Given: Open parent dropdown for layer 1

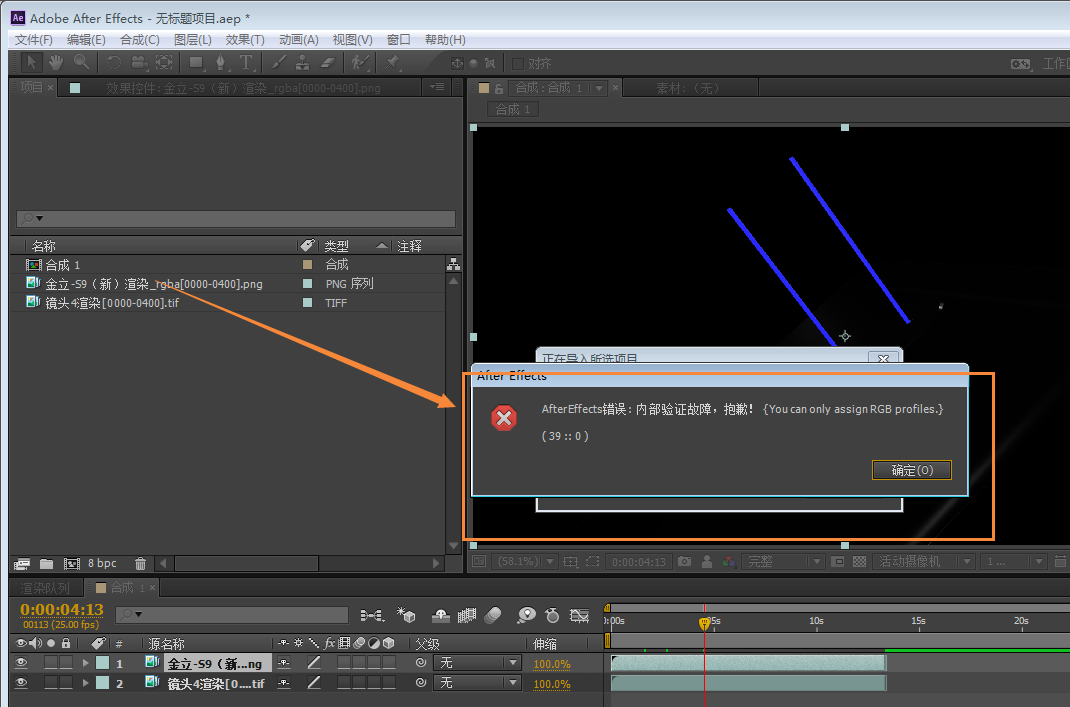Looking at the screenshot, I should pos(478,663).
